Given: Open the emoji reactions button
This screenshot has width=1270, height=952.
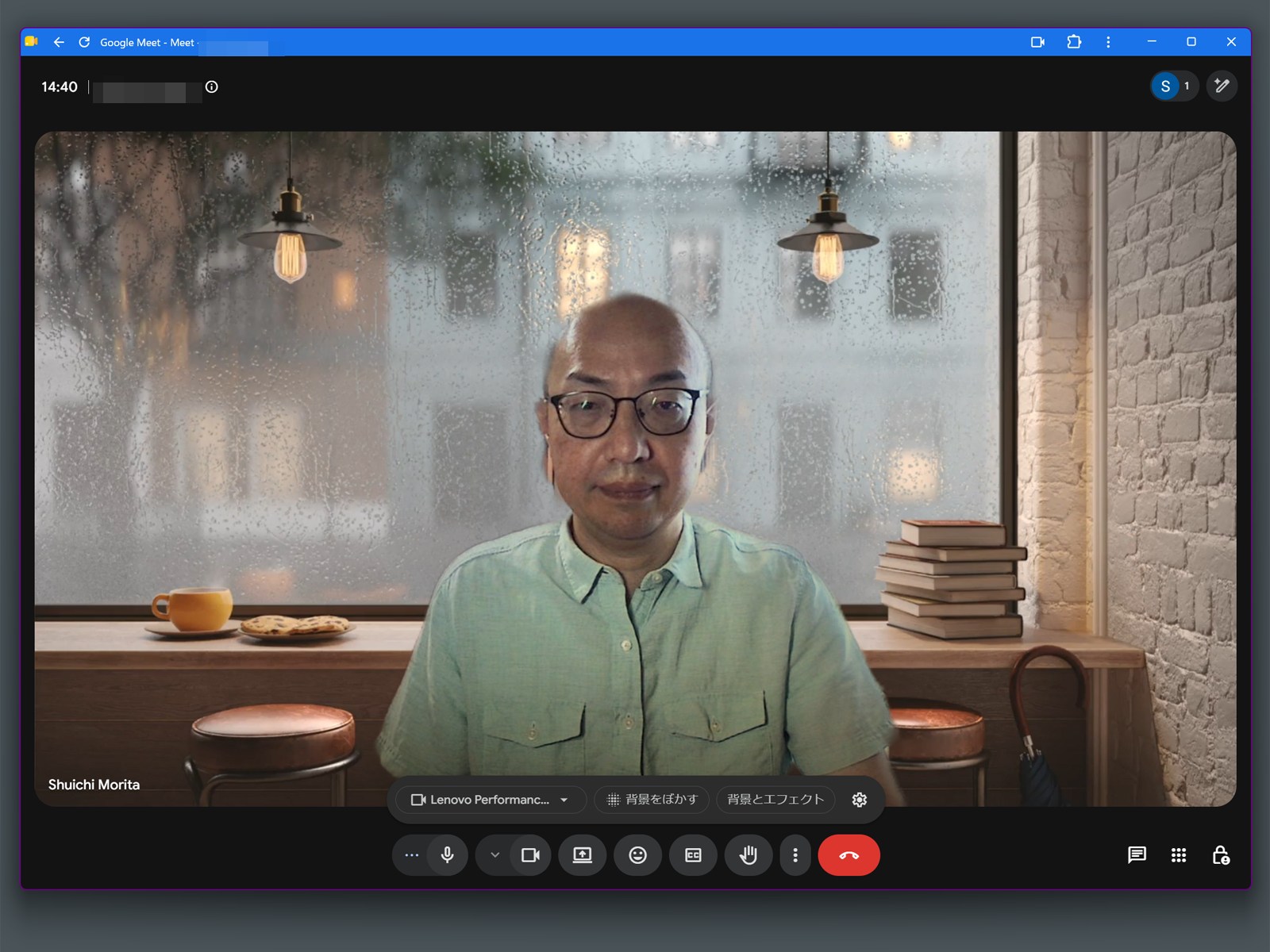Looking at the screenshot, I should coord(637,855).
